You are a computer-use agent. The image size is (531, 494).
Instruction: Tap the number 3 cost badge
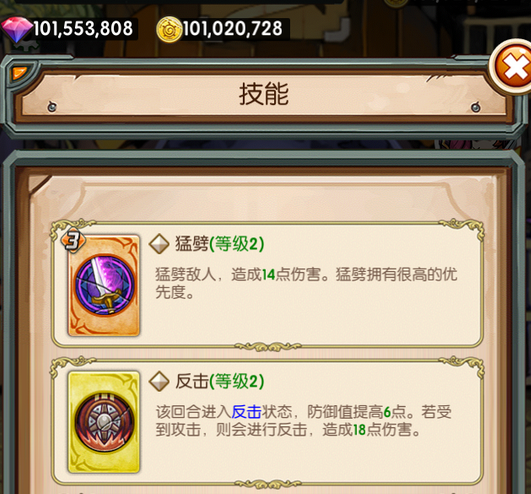tap(73, 241)
